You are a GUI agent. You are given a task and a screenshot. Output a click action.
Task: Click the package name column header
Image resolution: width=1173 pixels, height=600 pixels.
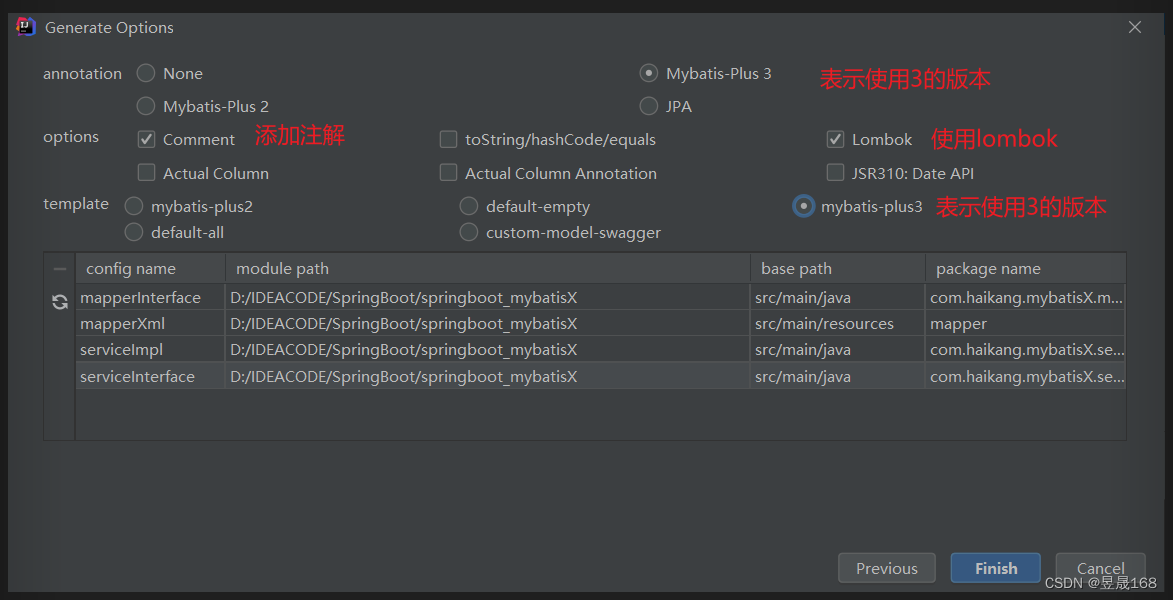tap(1026, 269)
